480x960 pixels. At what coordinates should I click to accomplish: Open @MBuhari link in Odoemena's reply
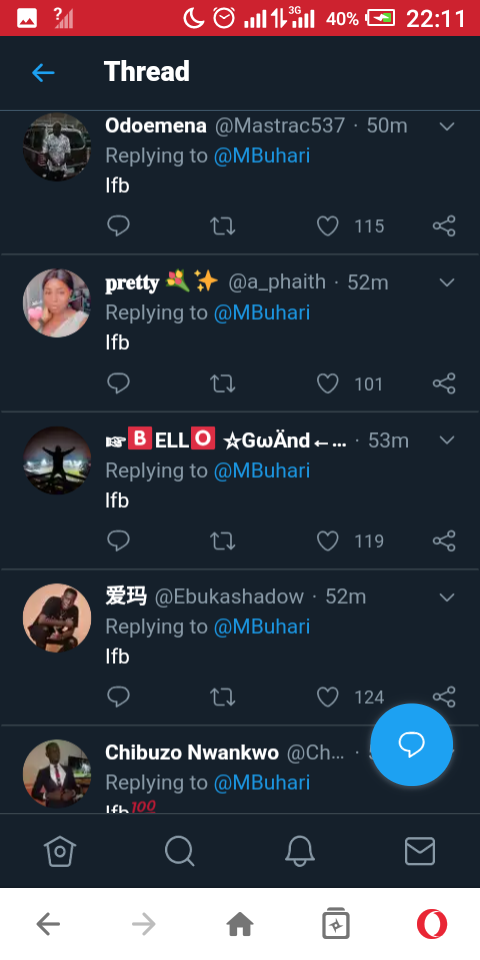point(262,156)
